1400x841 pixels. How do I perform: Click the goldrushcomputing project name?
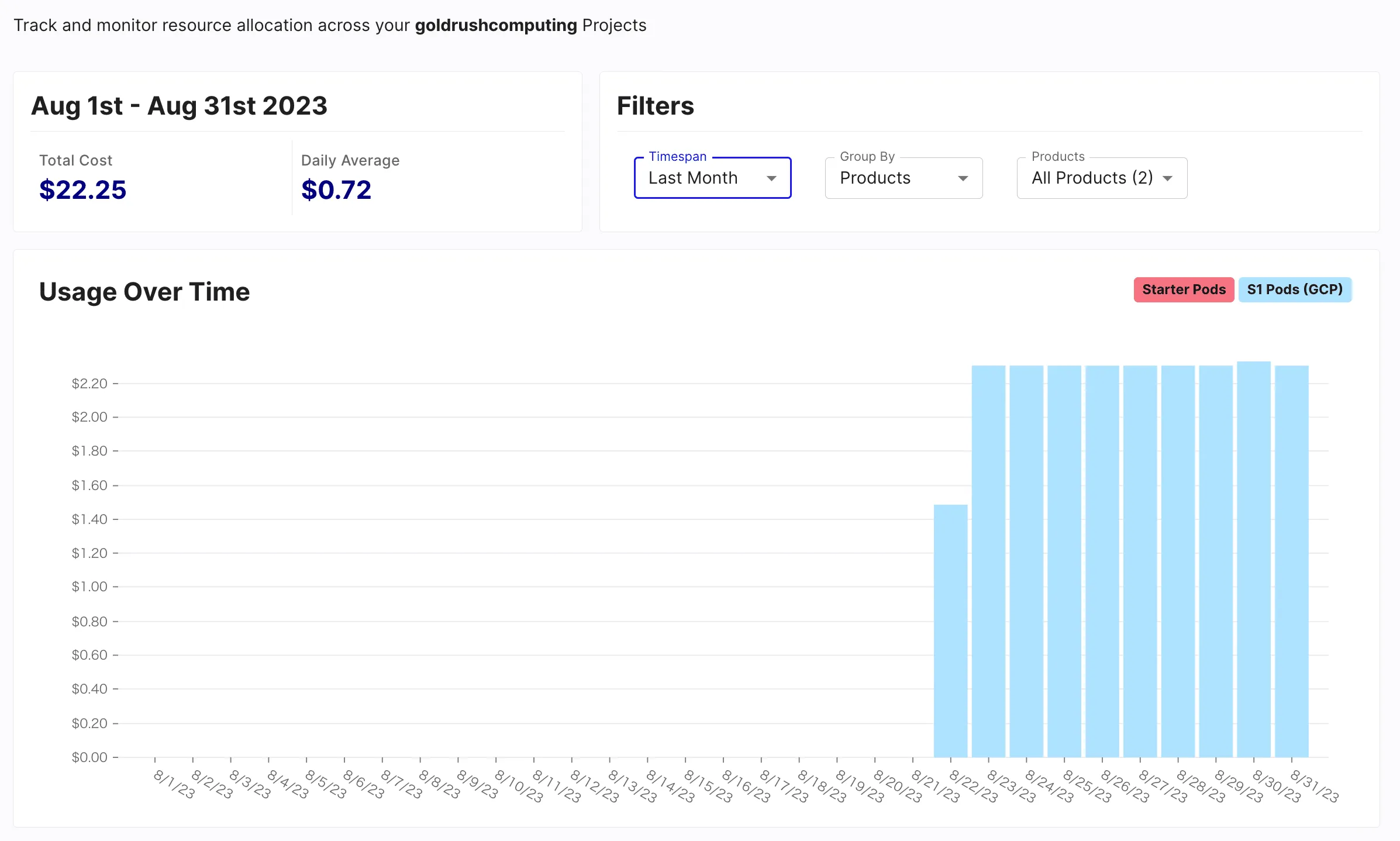pyautogui.click(x=496, y=25)
